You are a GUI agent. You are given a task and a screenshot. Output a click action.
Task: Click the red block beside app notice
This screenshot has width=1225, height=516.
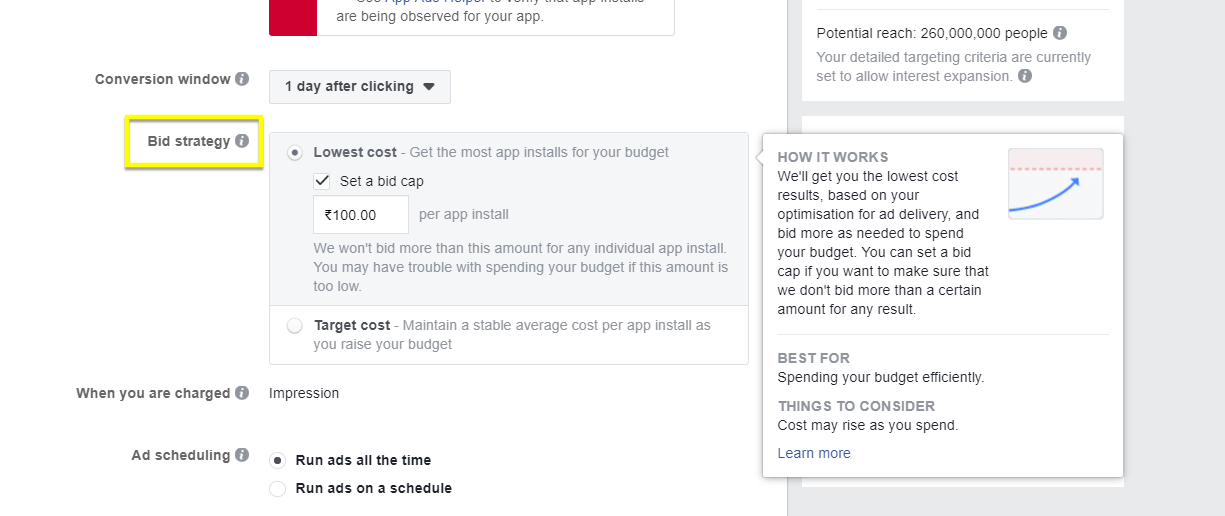coord(293,17)
